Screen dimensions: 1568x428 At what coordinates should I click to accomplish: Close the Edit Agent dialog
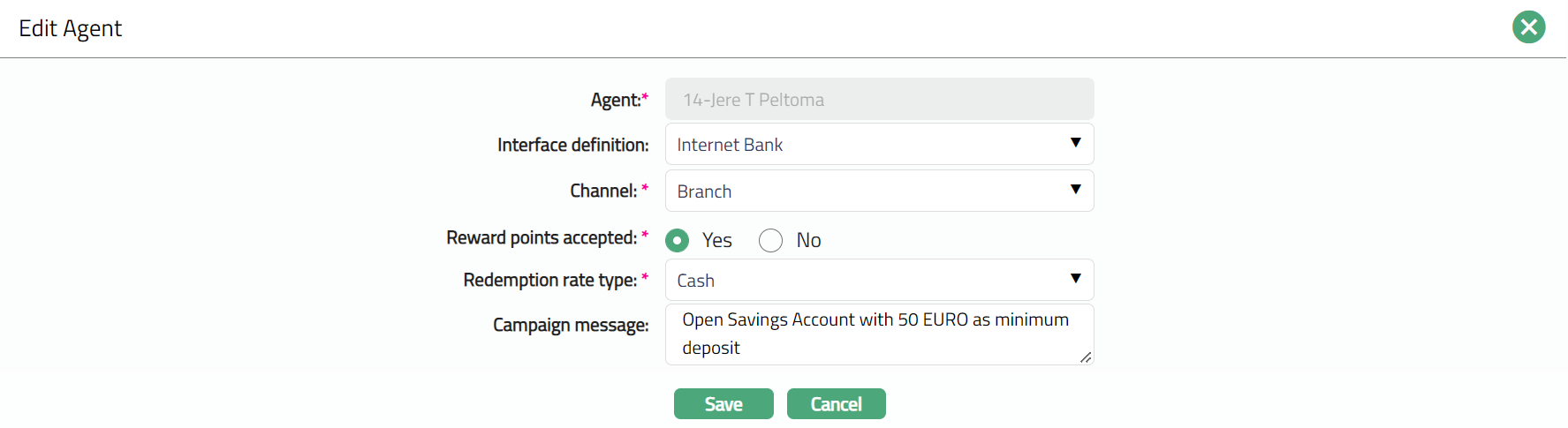point(1528,27)
